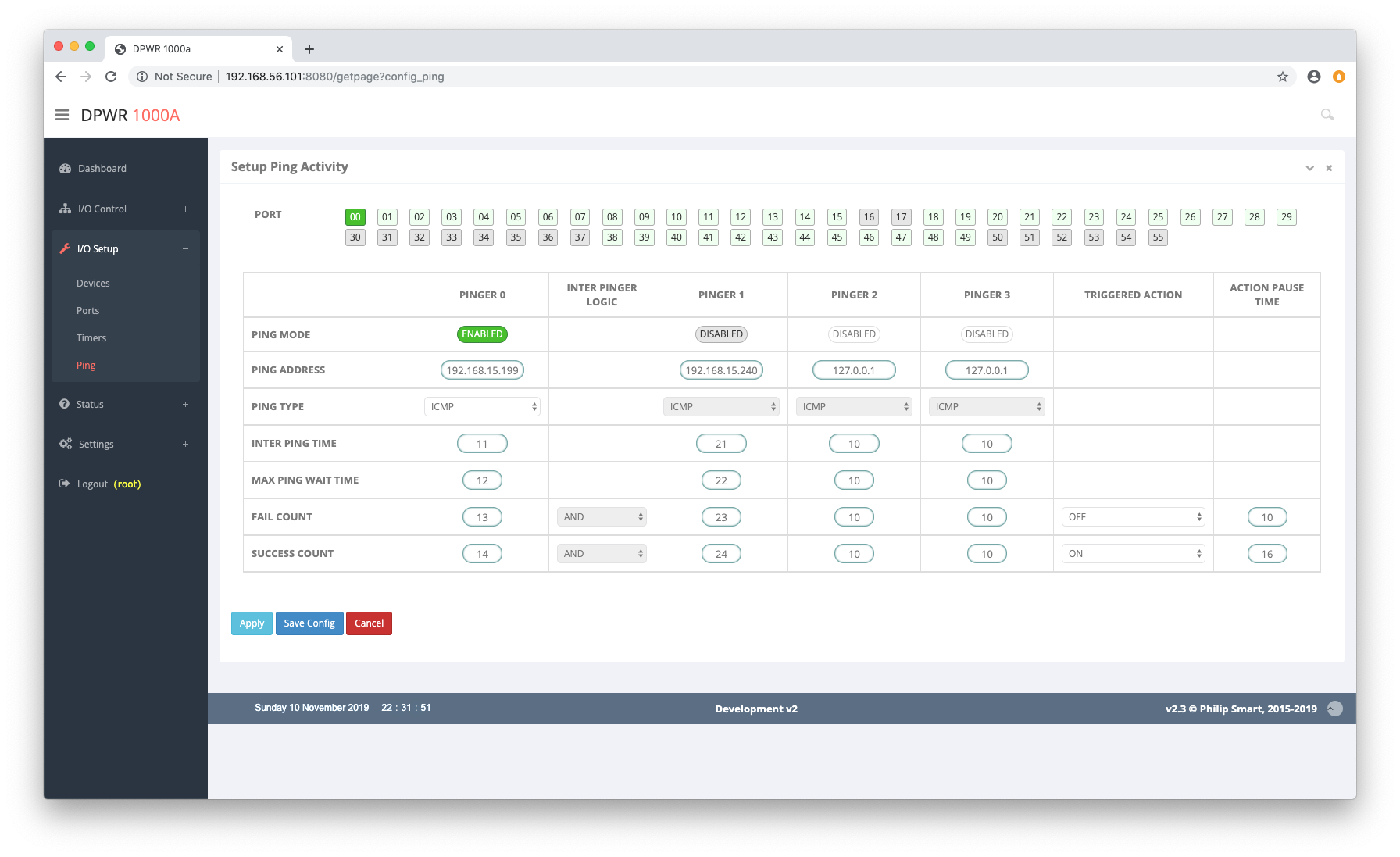Click the hamburger menu icon
The image size is (1400, 857).
(x=62, y=115)
